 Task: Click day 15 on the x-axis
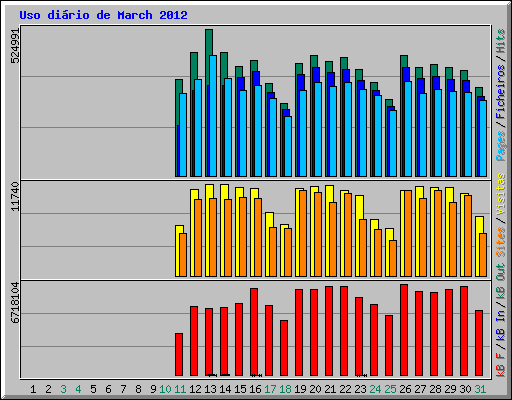click(x=240, y=389)
